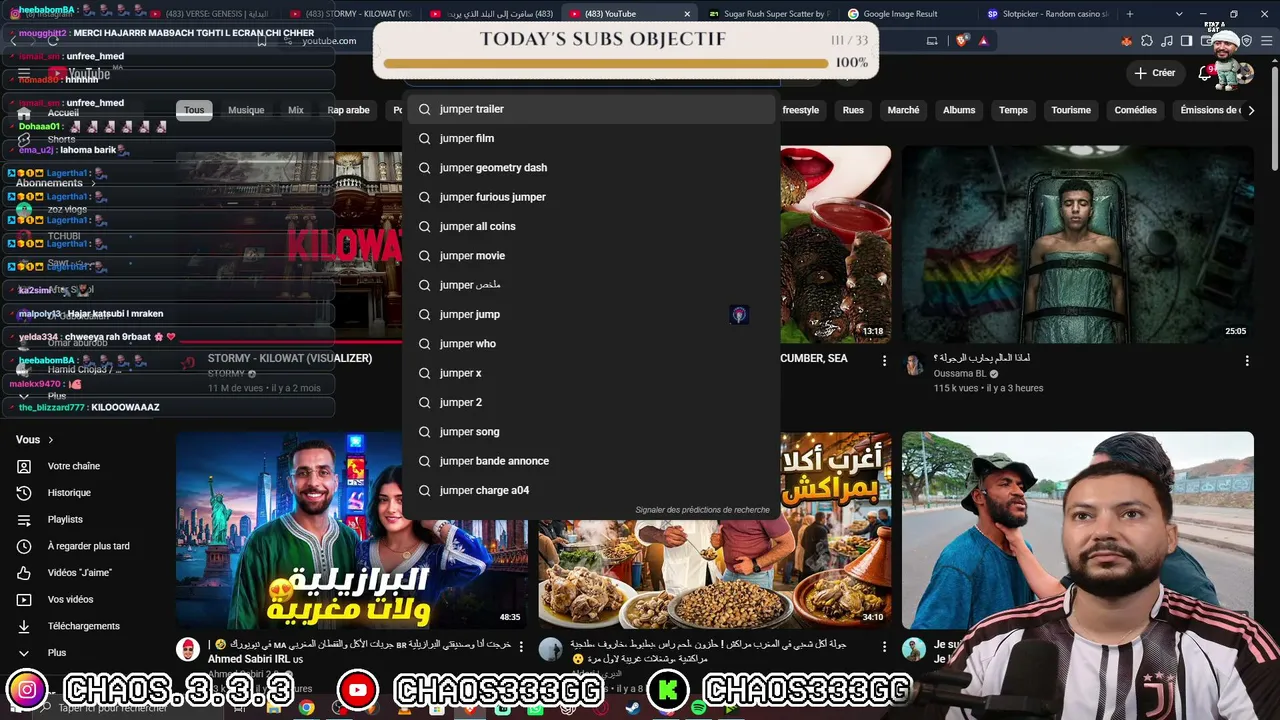Open the Extensions puzzle icon

click(x=1147, y=41)
